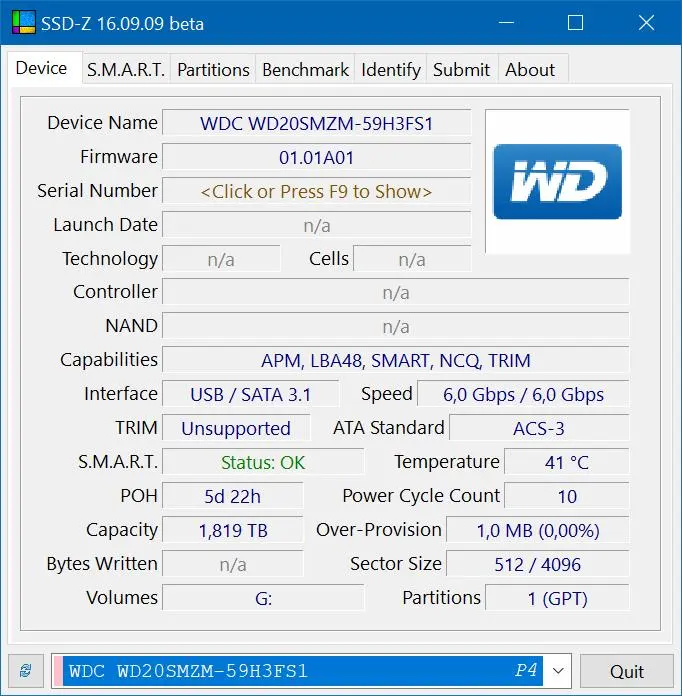Click the Sector Size value 512 / 4096
This screenshot has width=682, height=696.
[x=538, y=564]
